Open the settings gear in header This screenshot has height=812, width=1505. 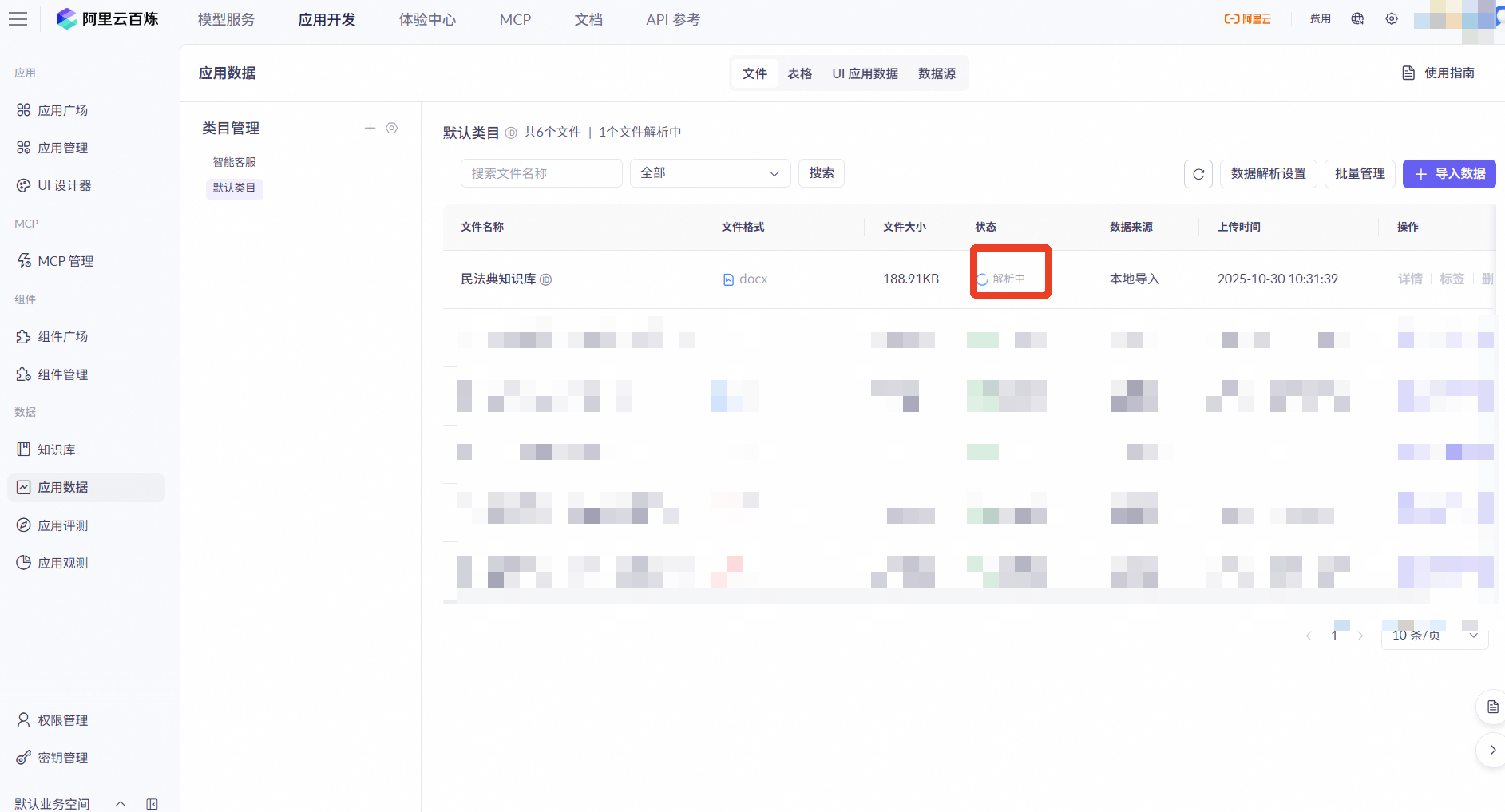[x=1392, y=19]
